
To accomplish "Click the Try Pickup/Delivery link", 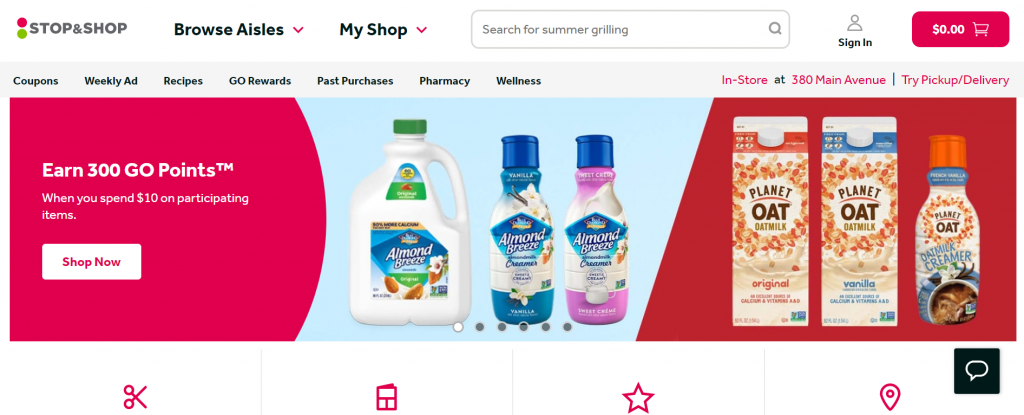I will [955, 80].
